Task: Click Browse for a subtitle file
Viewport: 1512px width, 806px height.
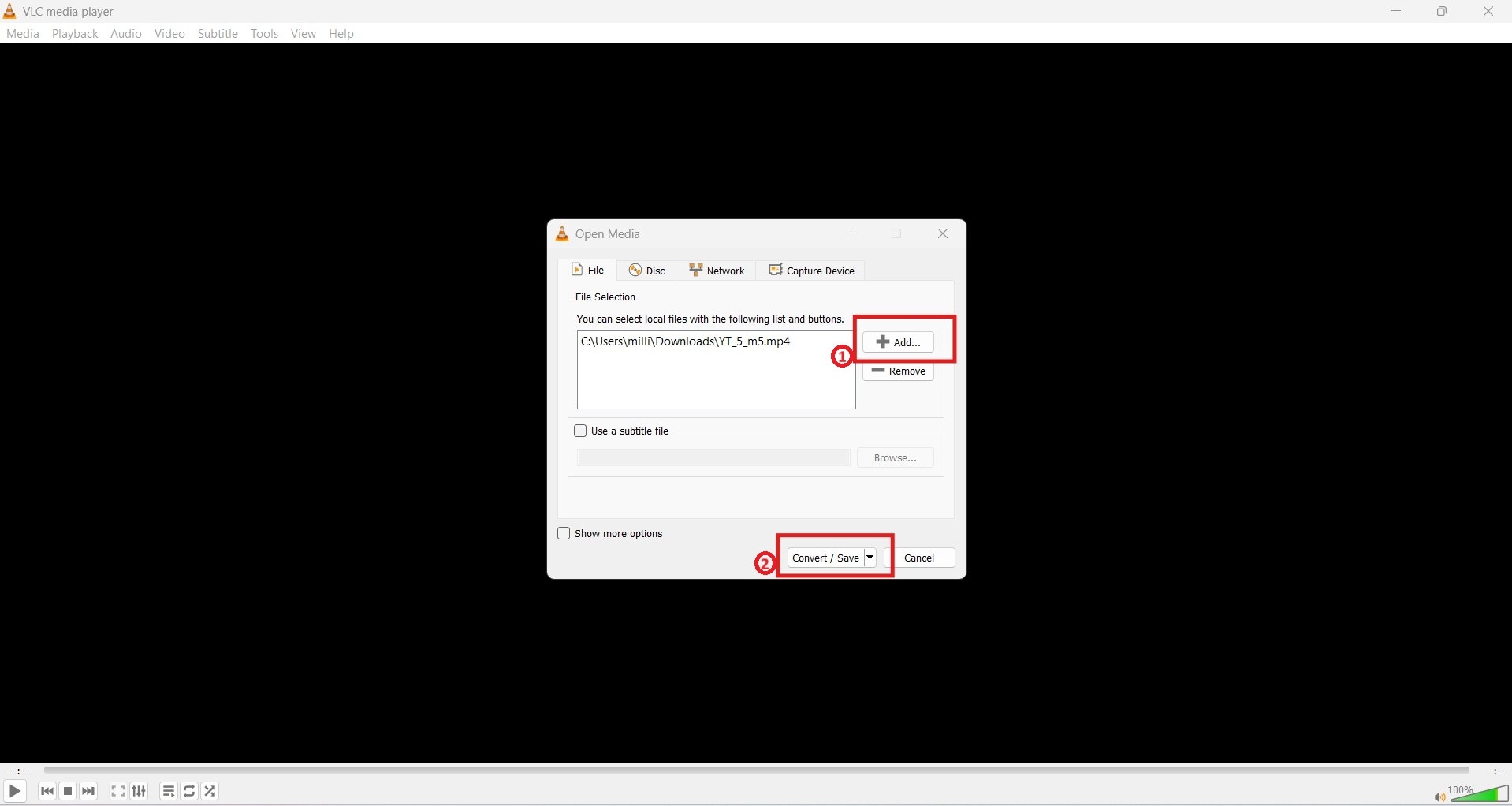Action: [x=895, y=457]
